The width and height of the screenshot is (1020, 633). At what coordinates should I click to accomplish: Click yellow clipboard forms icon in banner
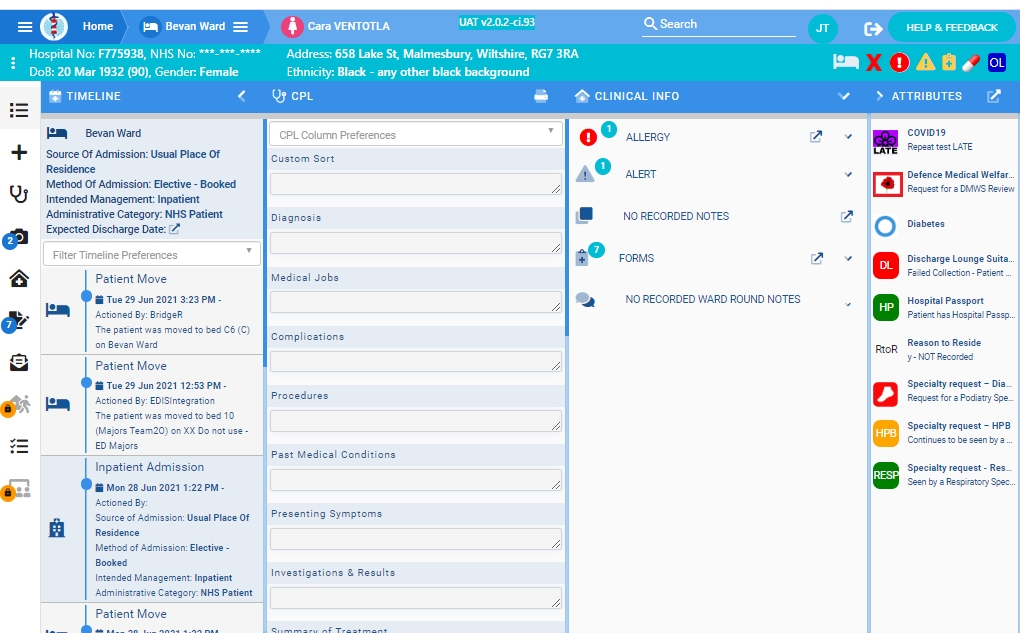click(x=949, y=62)
